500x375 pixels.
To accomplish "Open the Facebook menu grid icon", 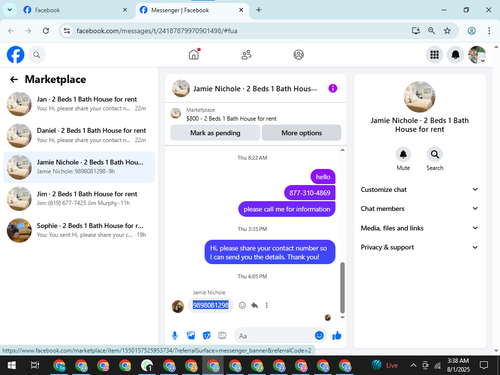I will click(x=434, y=55).
